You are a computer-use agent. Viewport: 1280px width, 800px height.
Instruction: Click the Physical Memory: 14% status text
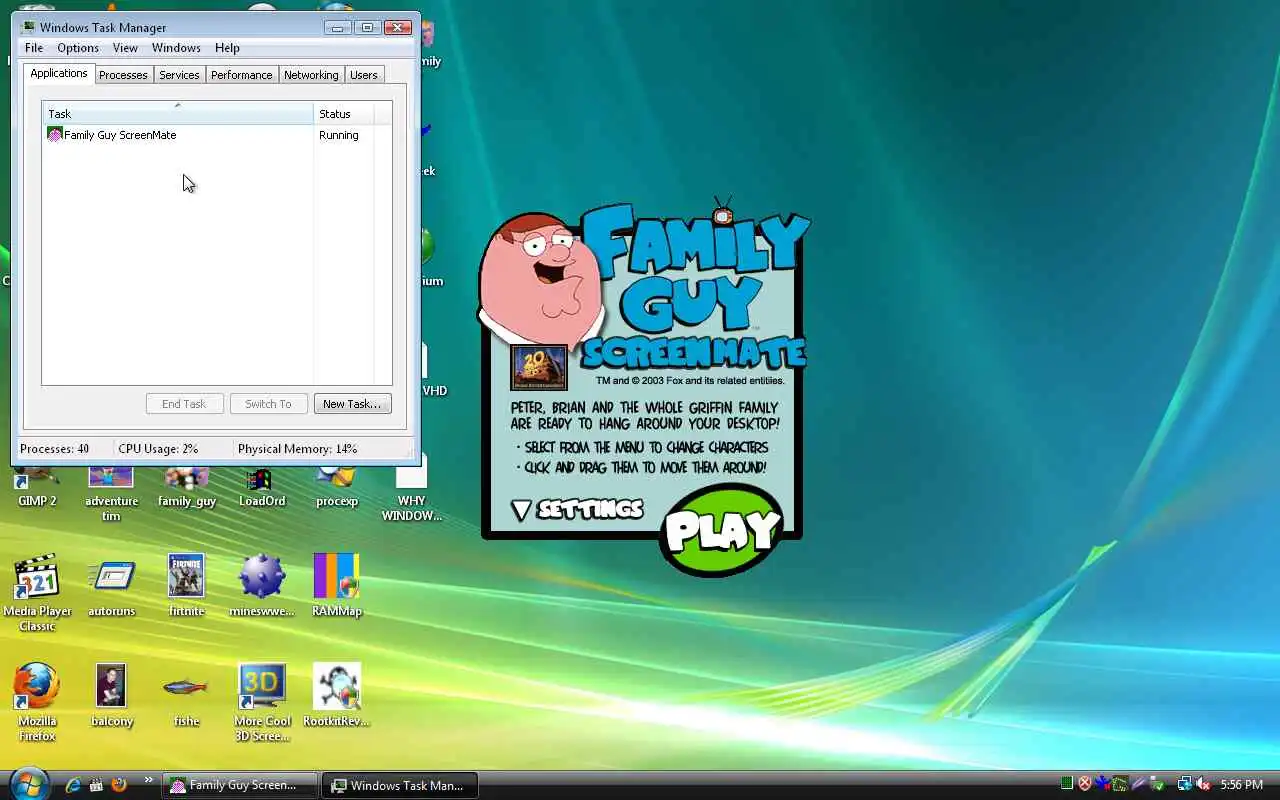click(x=297, y=449)
